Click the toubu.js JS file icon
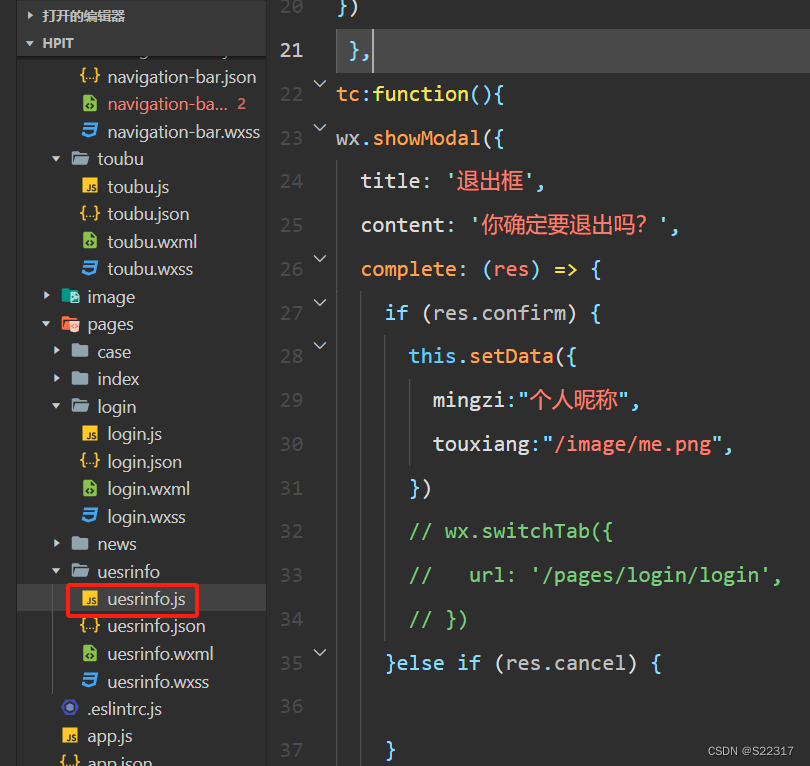The height and width of the screenshot is (766, 810). pos(90,186)
